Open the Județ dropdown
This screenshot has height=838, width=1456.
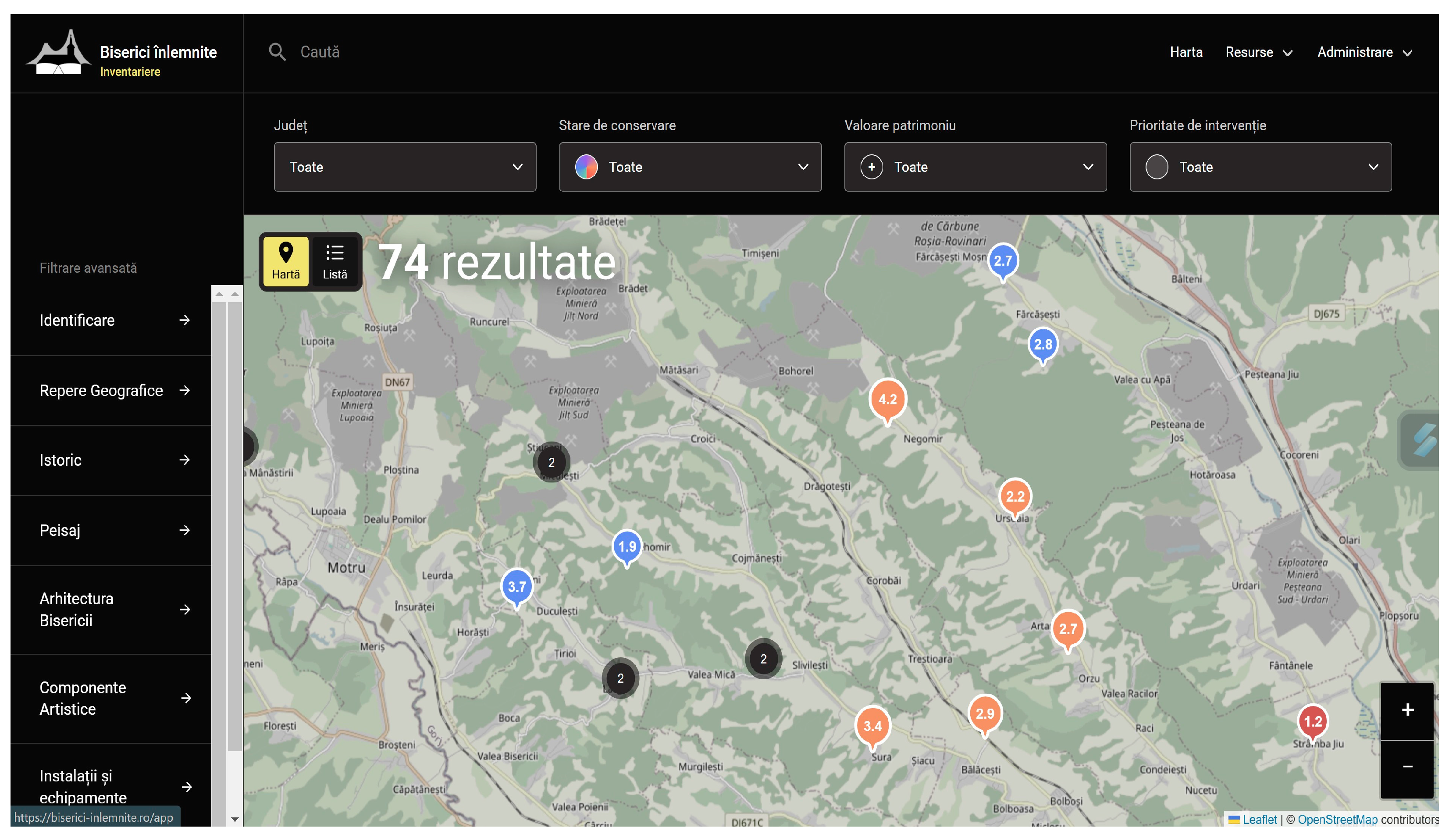(404, 167)
